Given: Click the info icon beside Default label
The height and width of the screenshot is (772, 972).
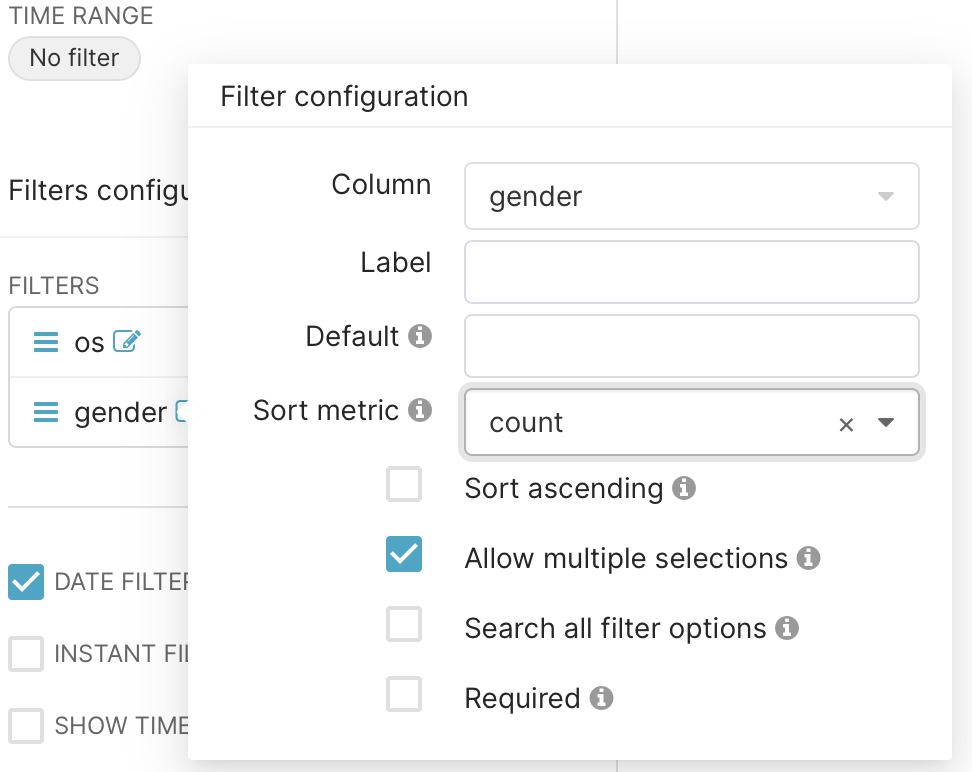Looking at the screenshot, I should [421, 336].
